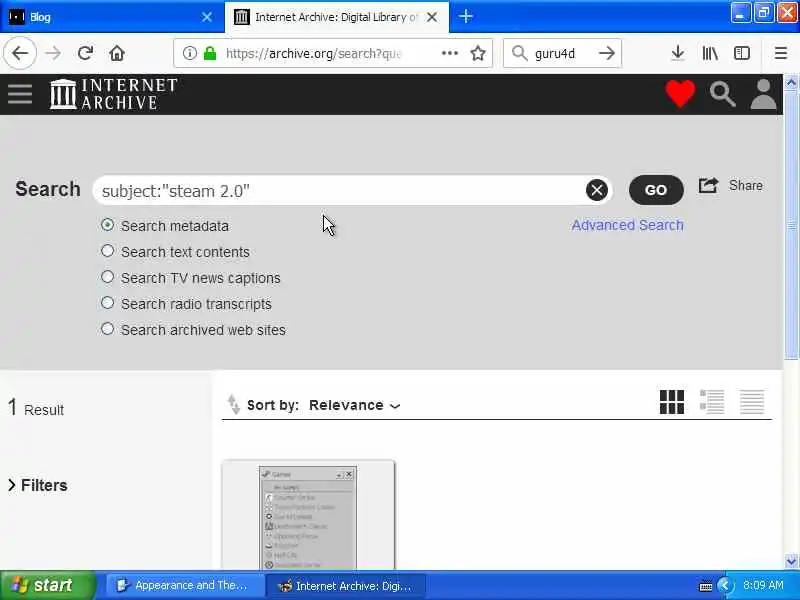Toggle the browser sidebar icon

[741, 53]
